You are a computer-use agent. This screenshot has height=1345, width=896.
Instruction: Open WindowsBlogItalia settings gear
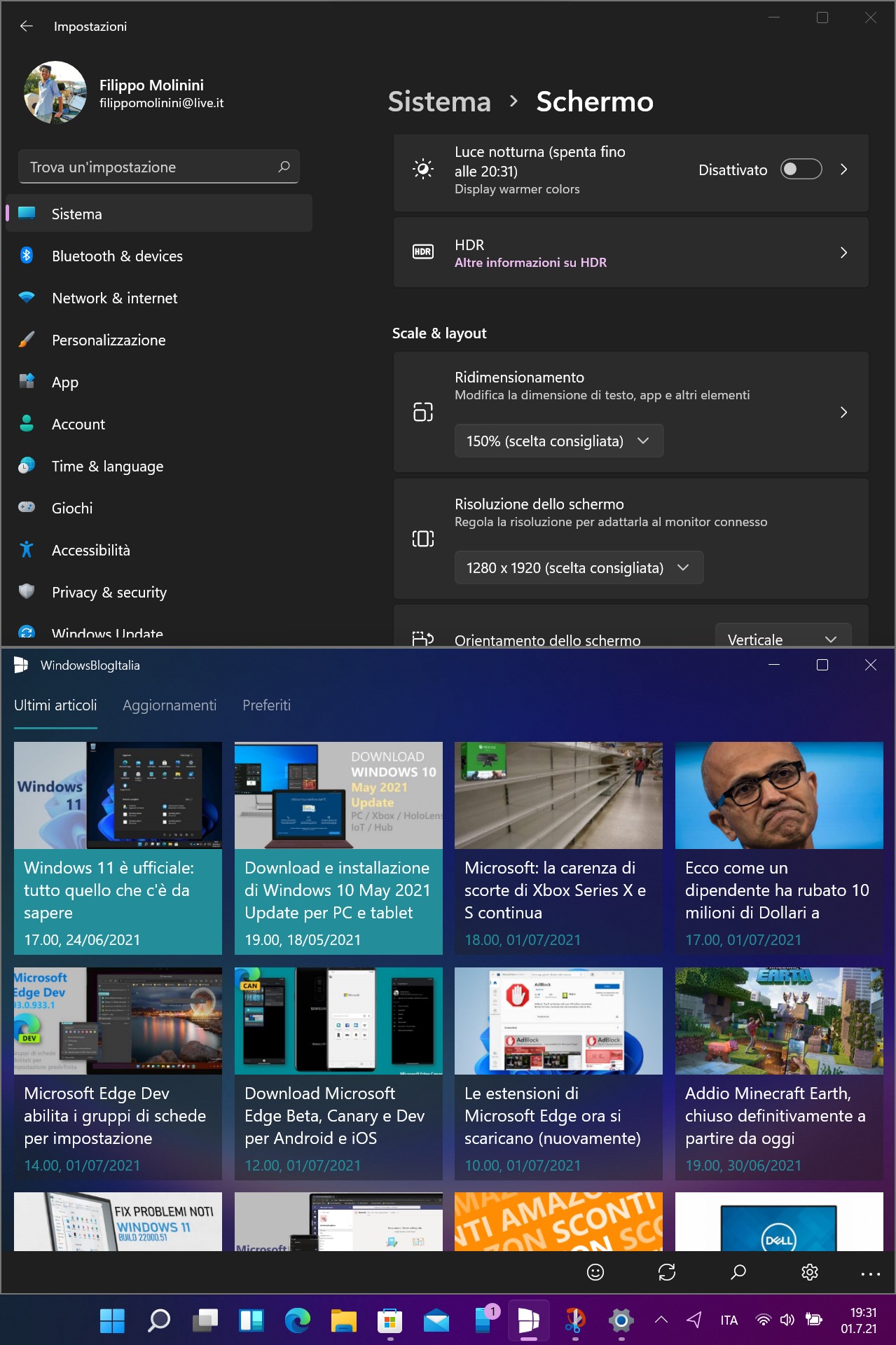[x=810, y=1272]
